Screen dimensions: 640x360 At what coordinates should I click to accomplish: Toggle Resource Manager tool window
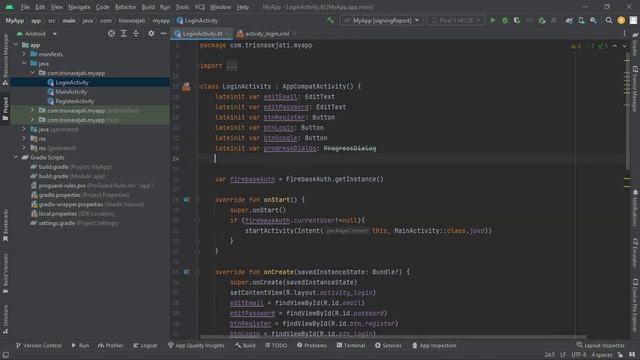point(5,60)
